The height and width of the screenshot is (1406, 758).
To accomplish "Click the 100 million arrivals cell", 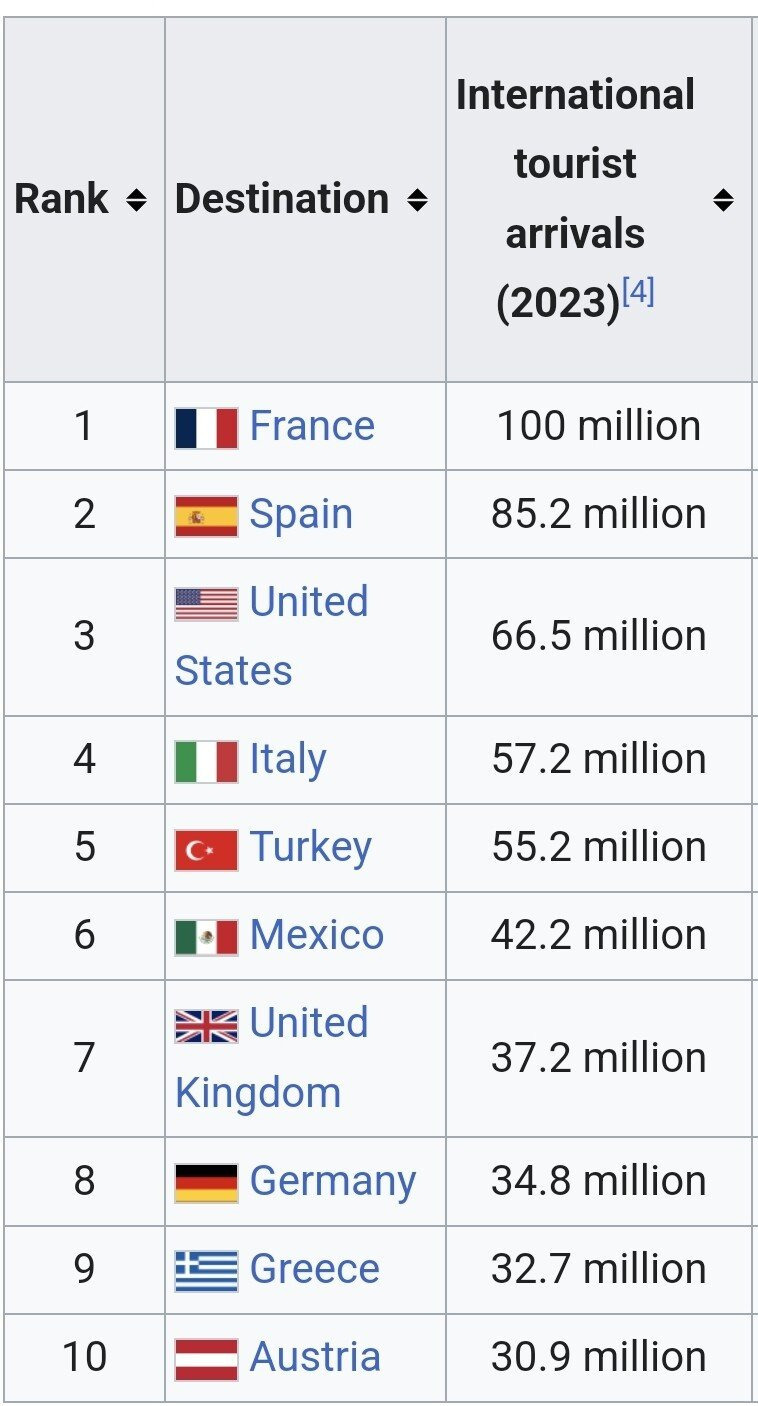I will click(x=598, y=426).
